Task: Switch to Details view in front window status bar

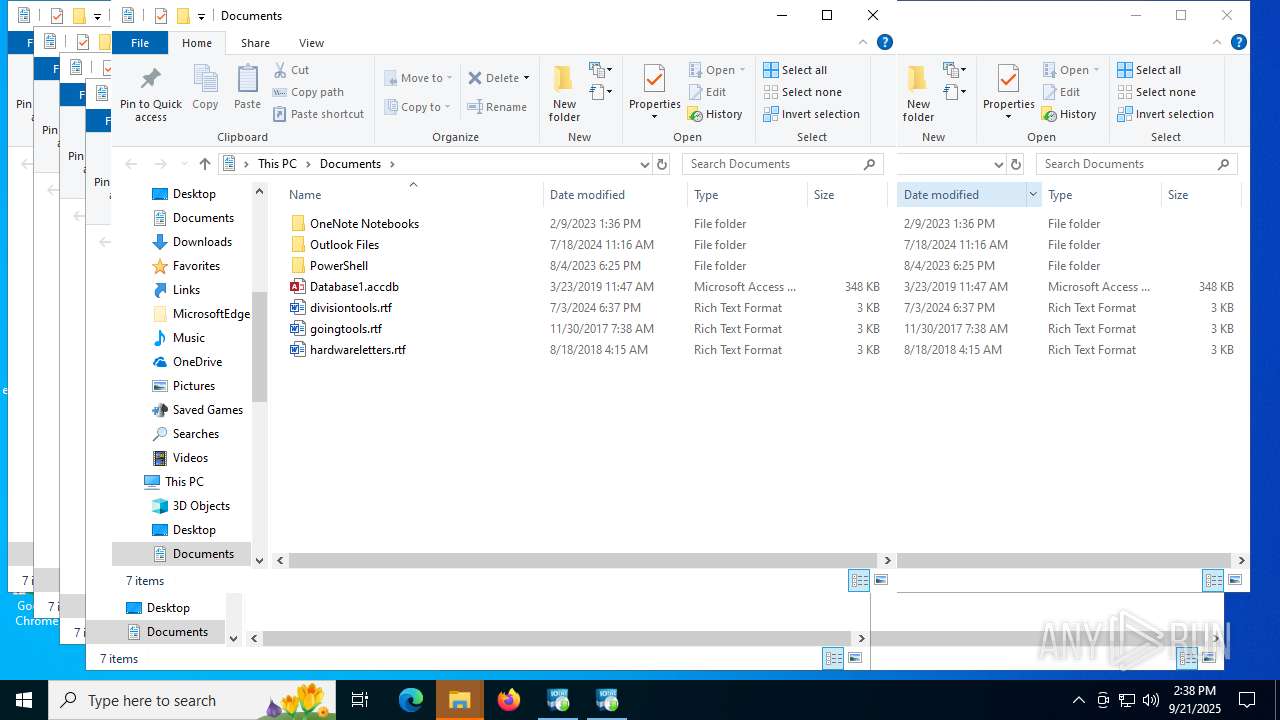Action: click(859, 580)
